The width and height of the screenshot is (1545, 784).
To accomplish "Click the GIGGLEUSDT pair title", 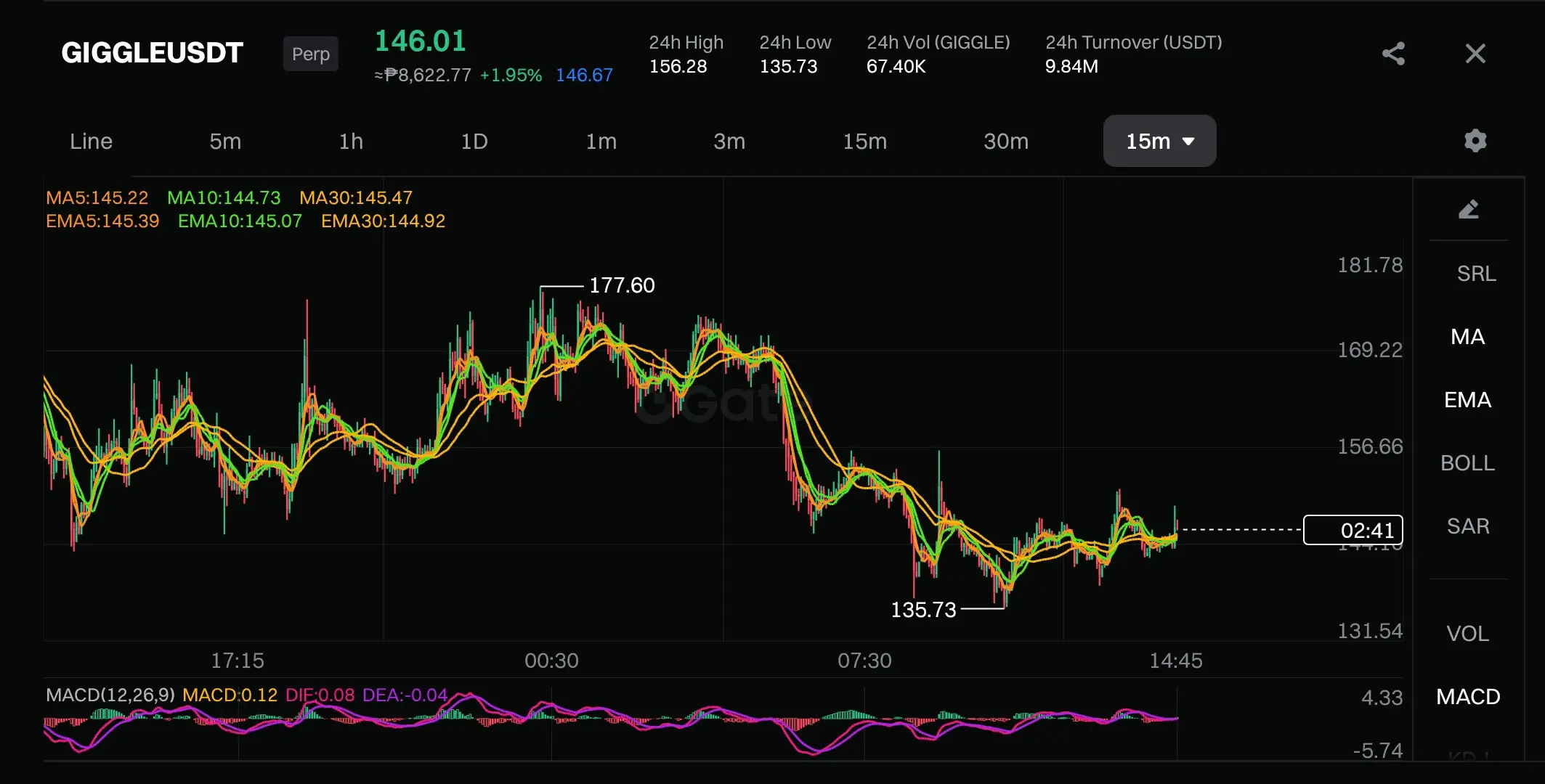I will (x=152, y=52).
